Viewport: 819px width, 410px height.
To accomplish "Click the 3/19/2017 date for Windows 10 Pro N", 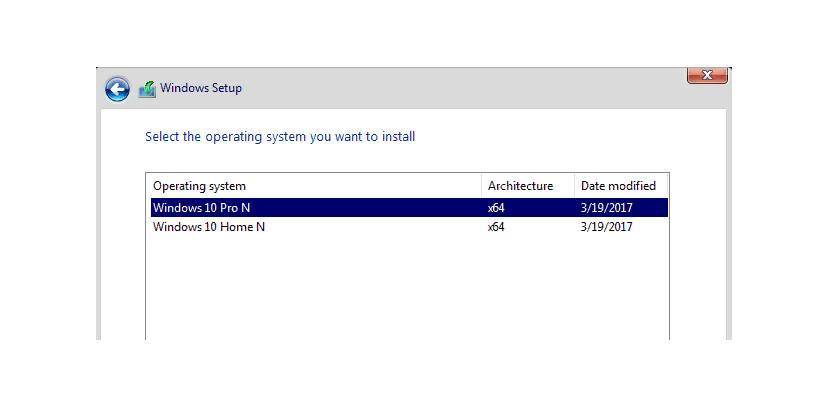I will click(x=606, y=208).
